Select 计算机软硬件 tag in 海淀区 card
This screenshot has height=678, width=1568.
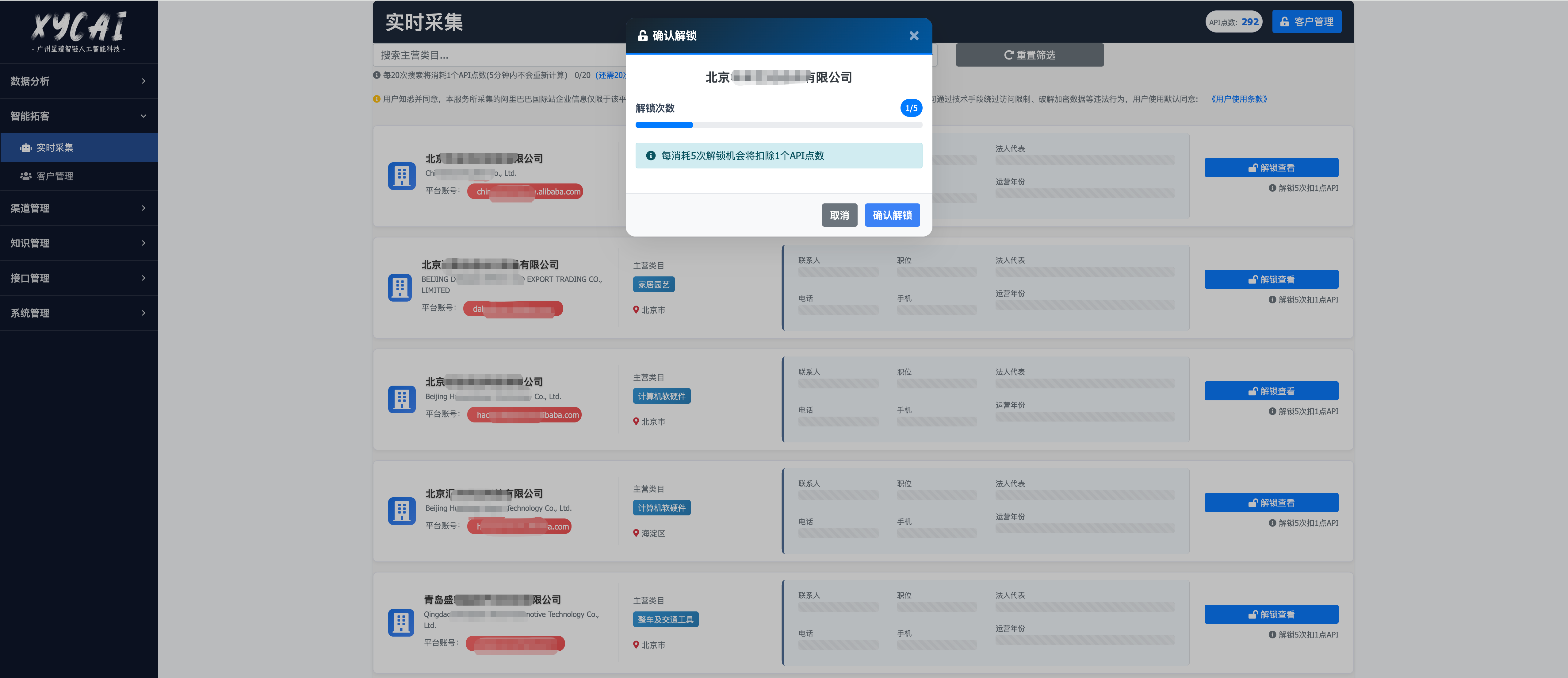661,507
